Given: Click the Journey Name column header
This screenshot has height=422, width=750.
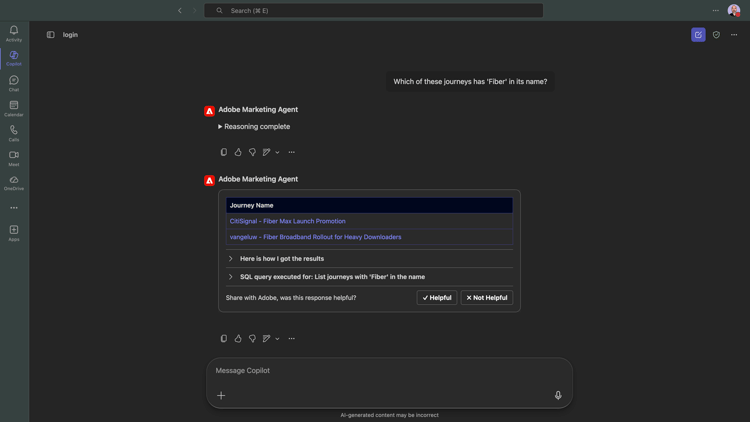Looking at the screenshot, I should point(369,205).
